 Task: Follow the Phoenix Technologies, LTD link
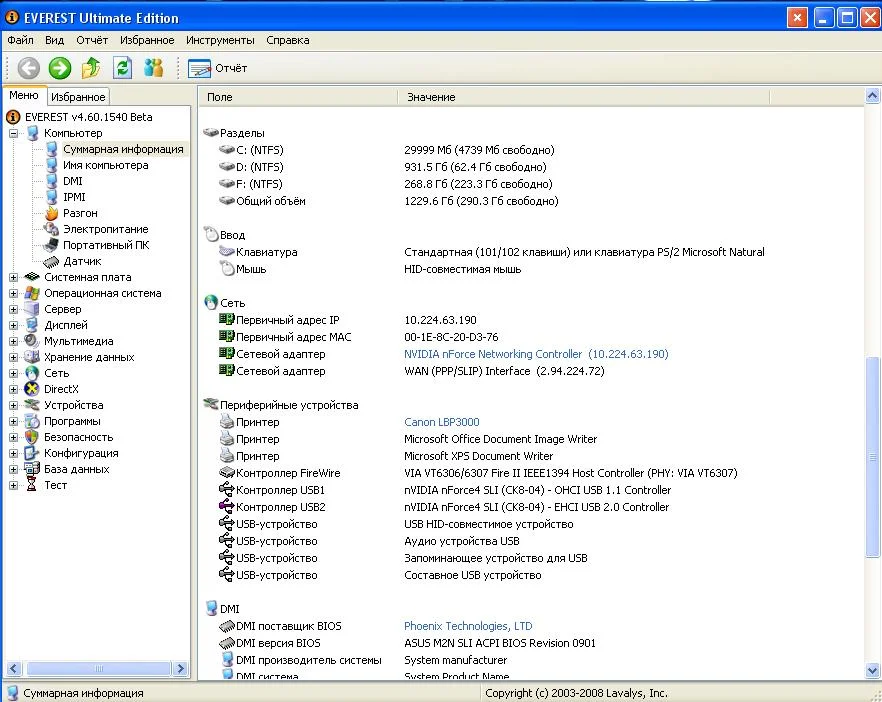click(x=468, y=626)
